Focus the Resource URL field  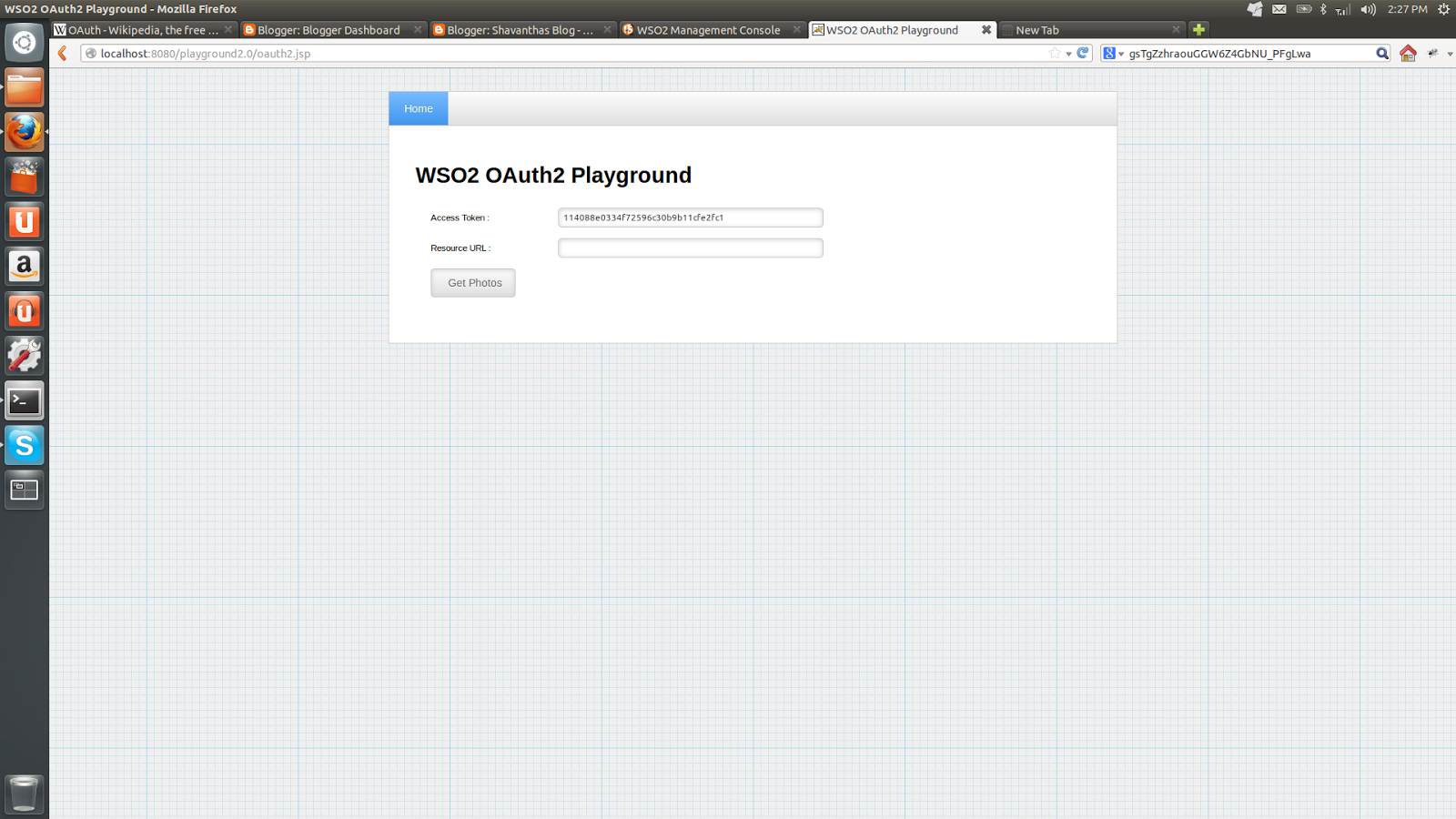691,248
